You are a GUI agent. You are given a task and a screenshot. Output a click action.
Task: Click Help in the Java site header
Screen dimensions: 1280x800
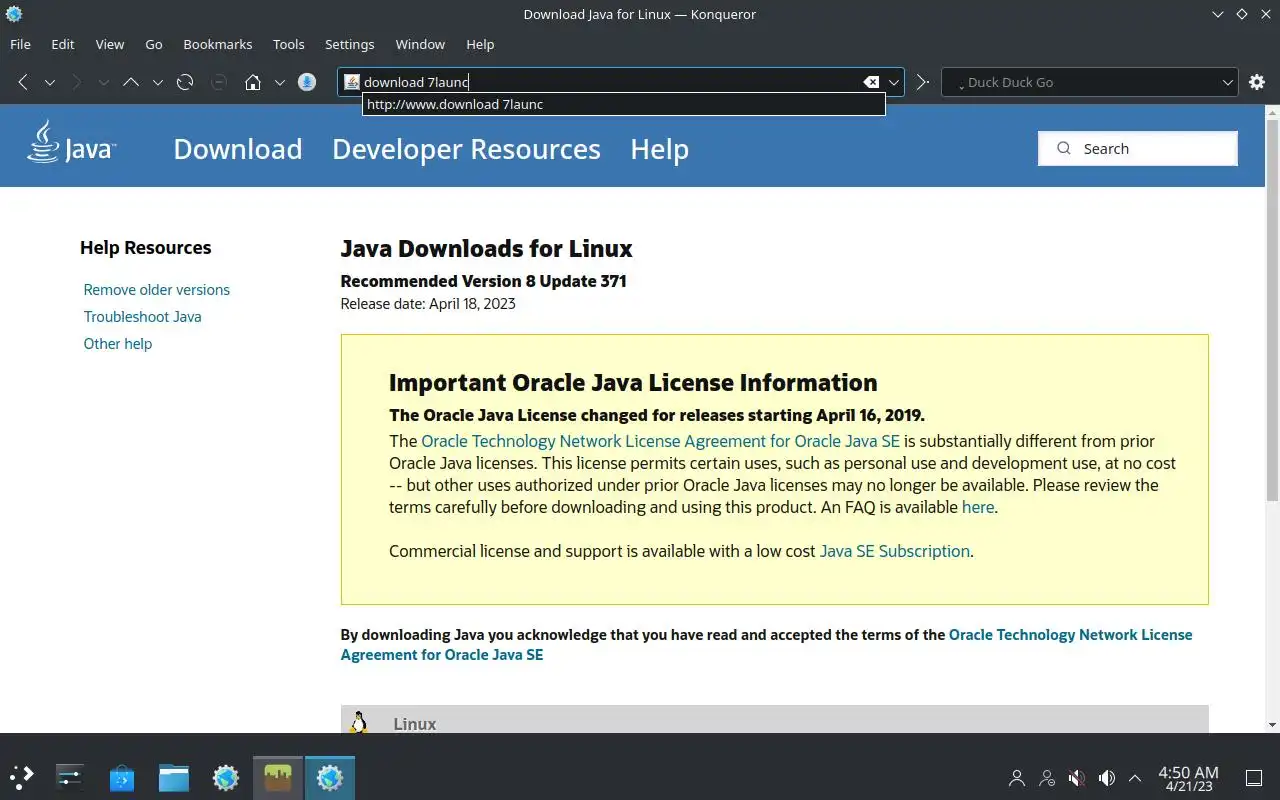point(659,149)
